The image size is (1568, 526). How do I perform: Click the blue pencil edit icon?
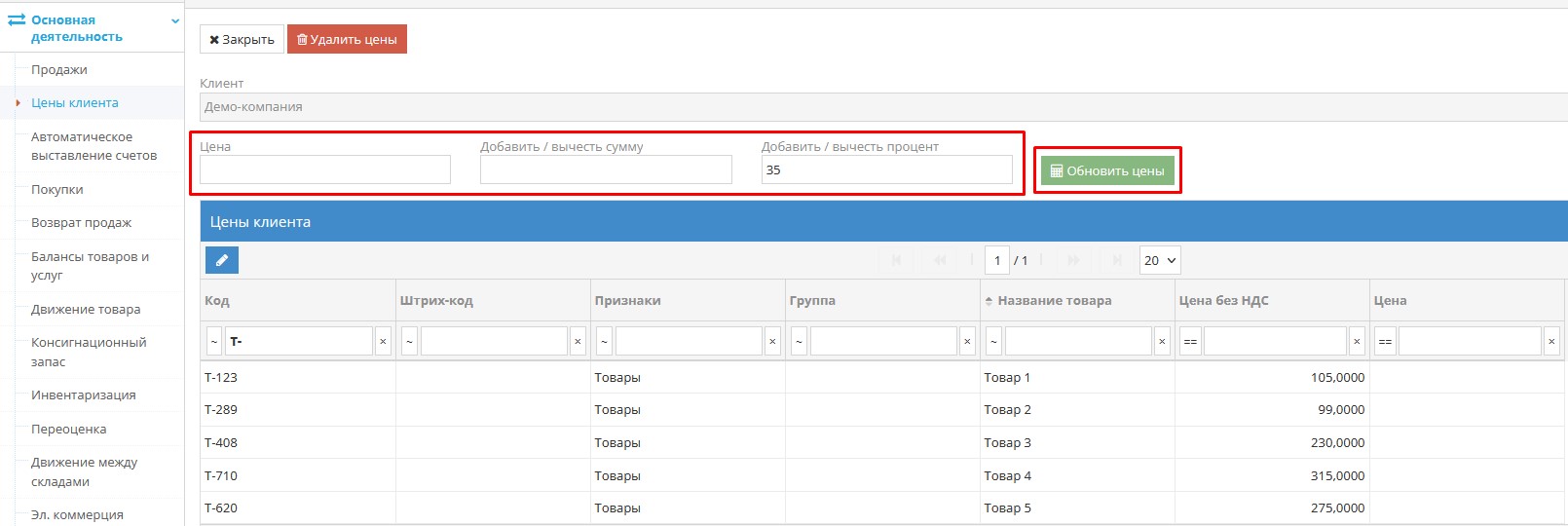(x=222, y=260)
